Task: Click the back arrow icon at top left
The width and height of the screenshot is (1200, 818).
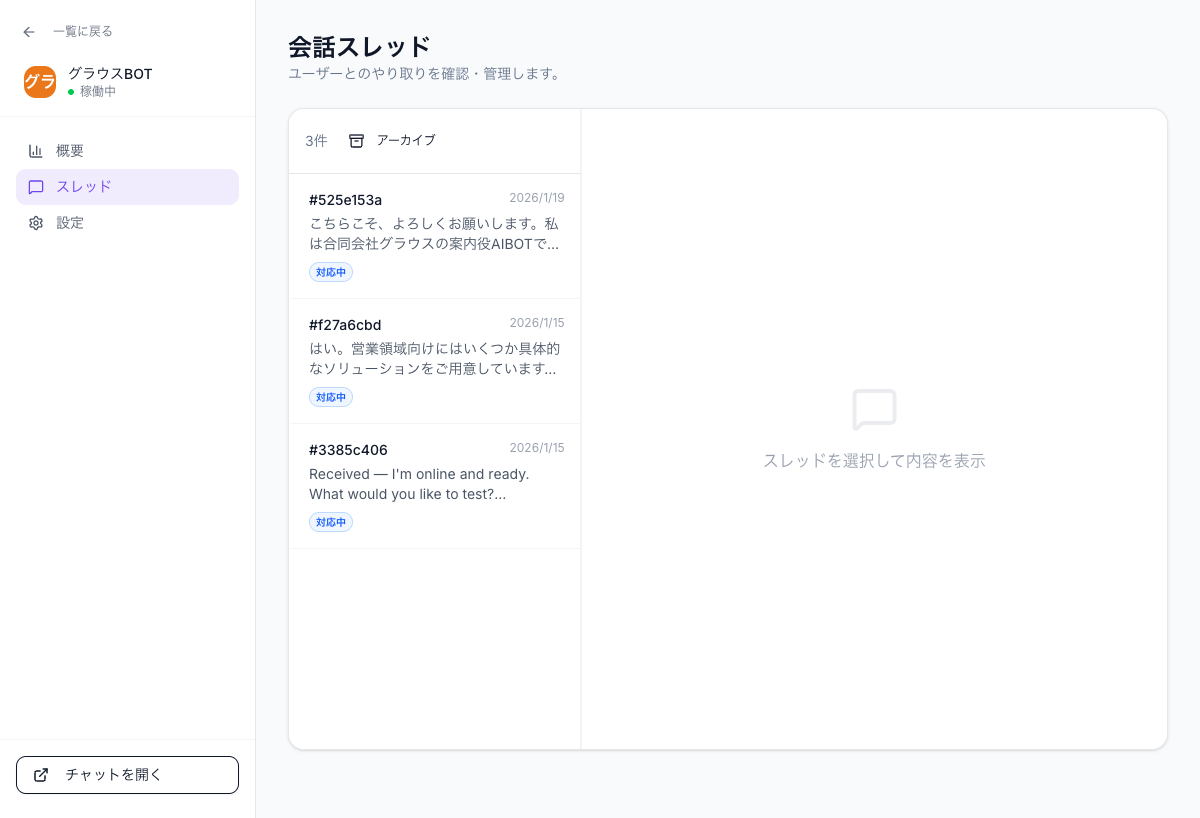Action: point(28,31)
